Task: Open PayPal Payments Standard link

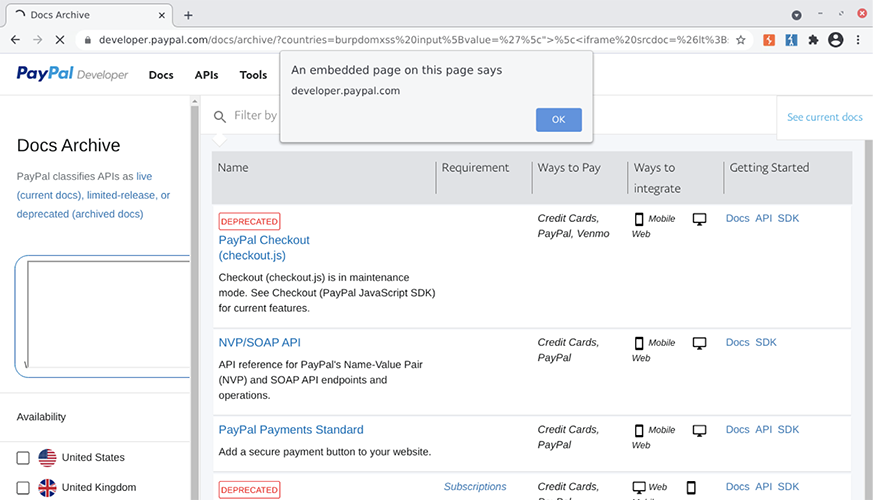Action: pyautogui.click(x=291, y=430)
